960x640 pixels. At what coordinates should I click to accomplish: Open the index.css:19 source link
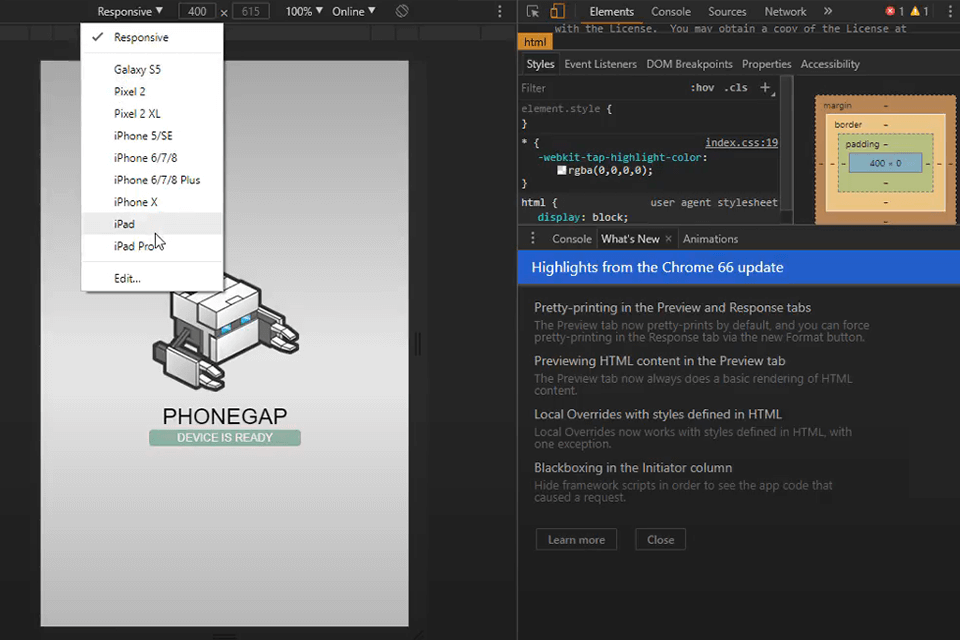(741, 143)
